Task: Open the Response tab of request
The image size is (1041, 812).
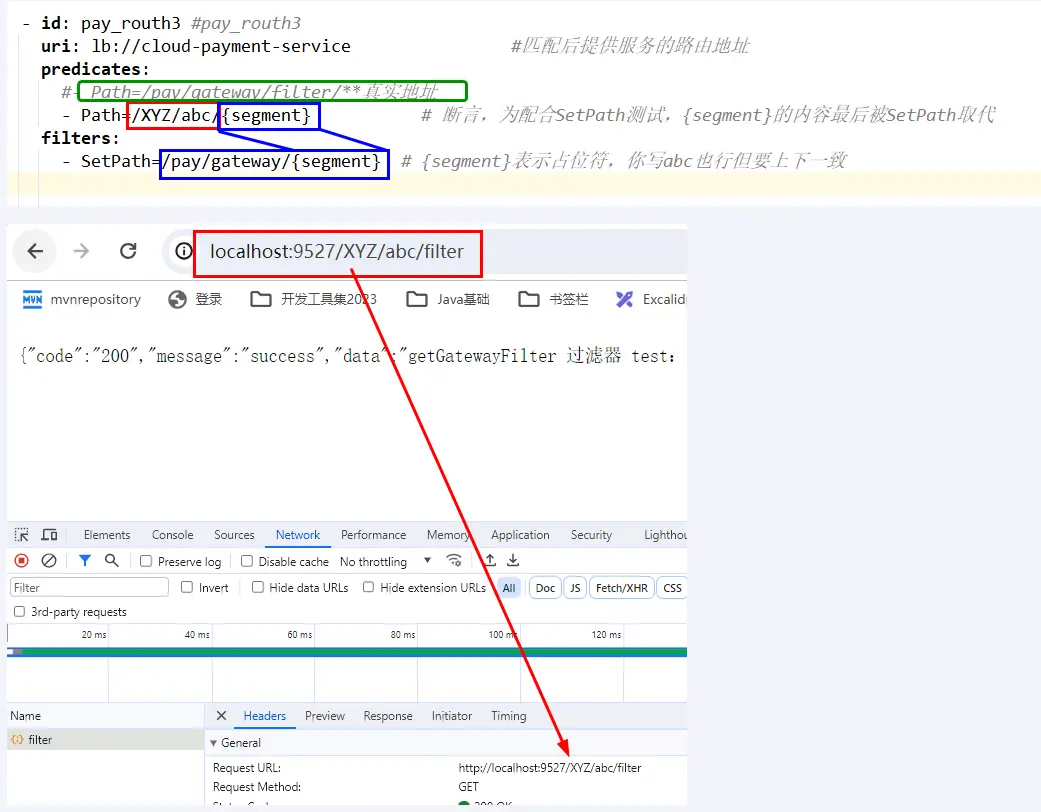Action: pyautogui.click(x=388, y=716)
